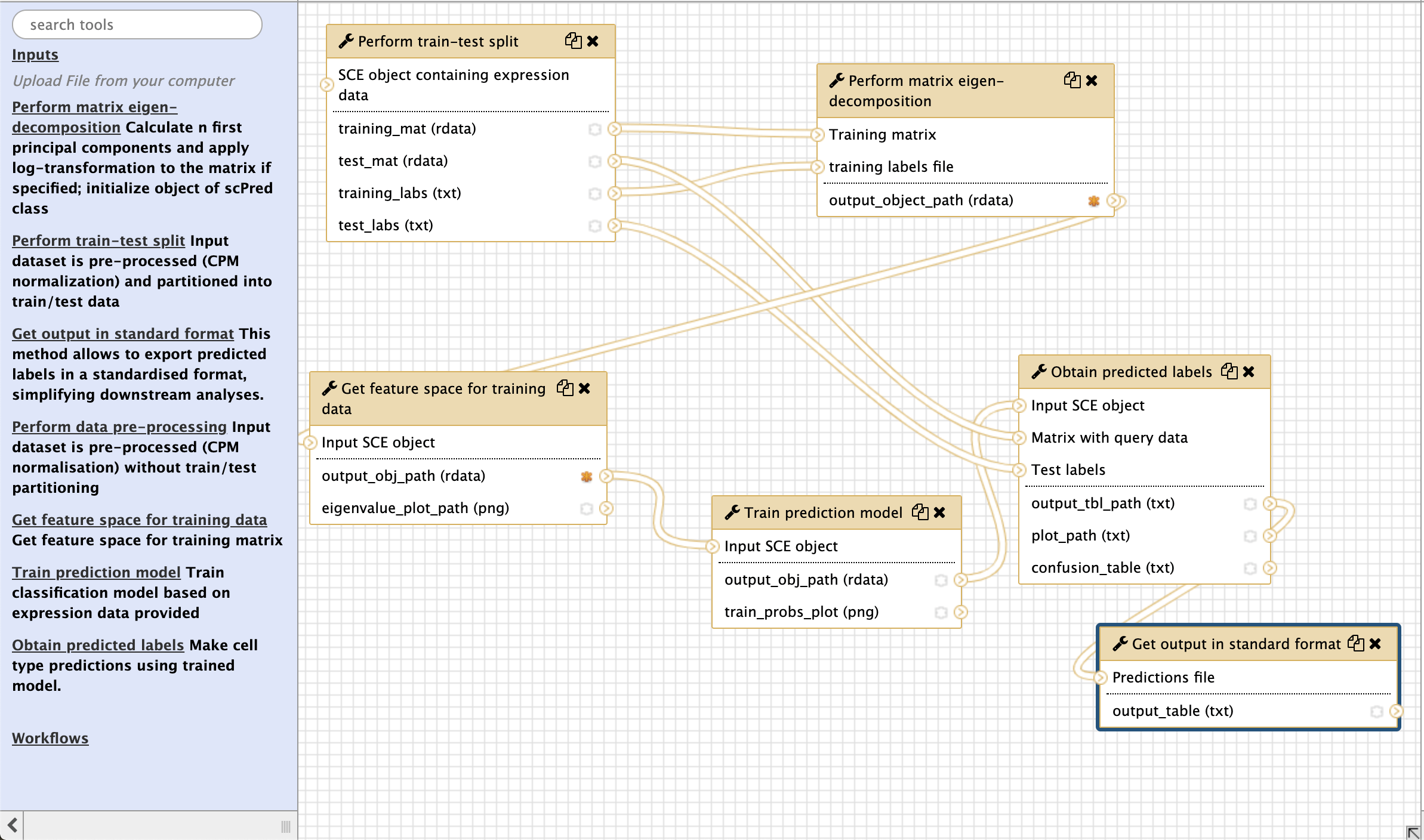Focus the search tools field
1424x840 pixels.
coord(137,25)
